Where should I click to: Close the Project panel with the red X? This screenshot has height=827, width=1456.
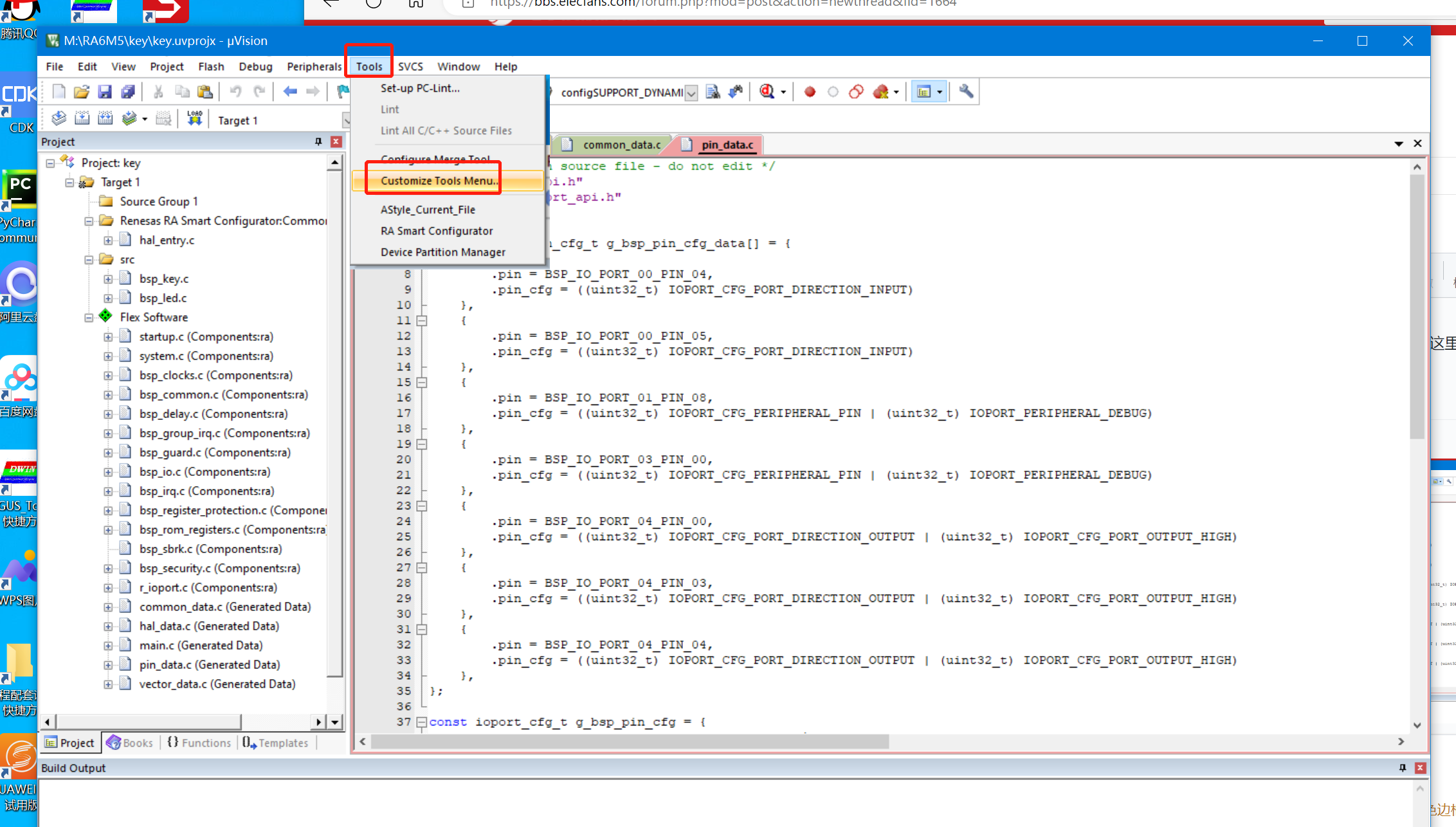tap(336, 141)
